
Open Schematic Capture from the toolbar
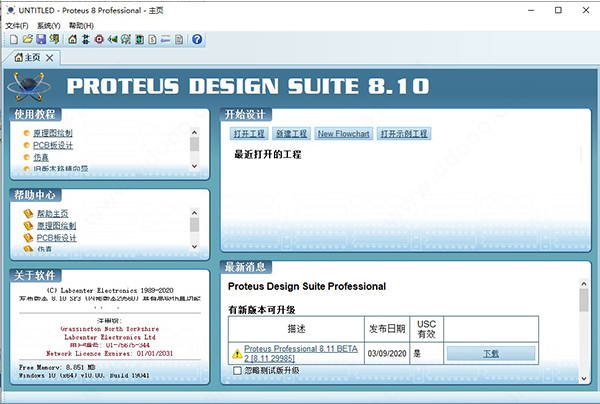click(86, 39)
